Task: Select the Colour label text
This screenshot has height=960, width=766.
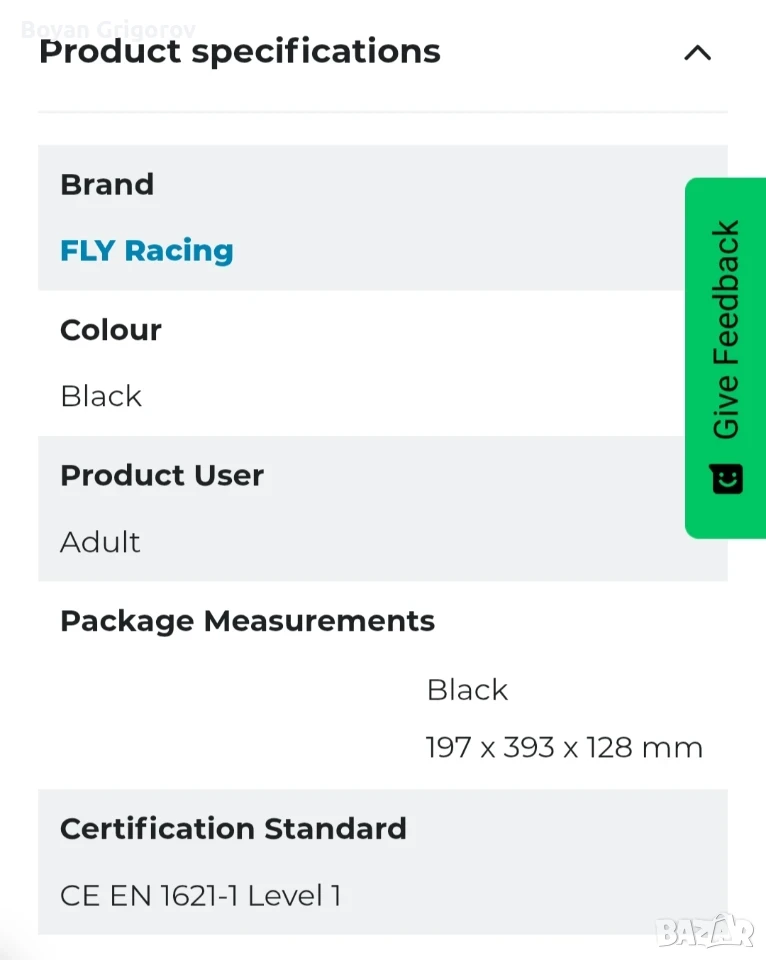Action: pyautogui.click(x=110, y=330)
